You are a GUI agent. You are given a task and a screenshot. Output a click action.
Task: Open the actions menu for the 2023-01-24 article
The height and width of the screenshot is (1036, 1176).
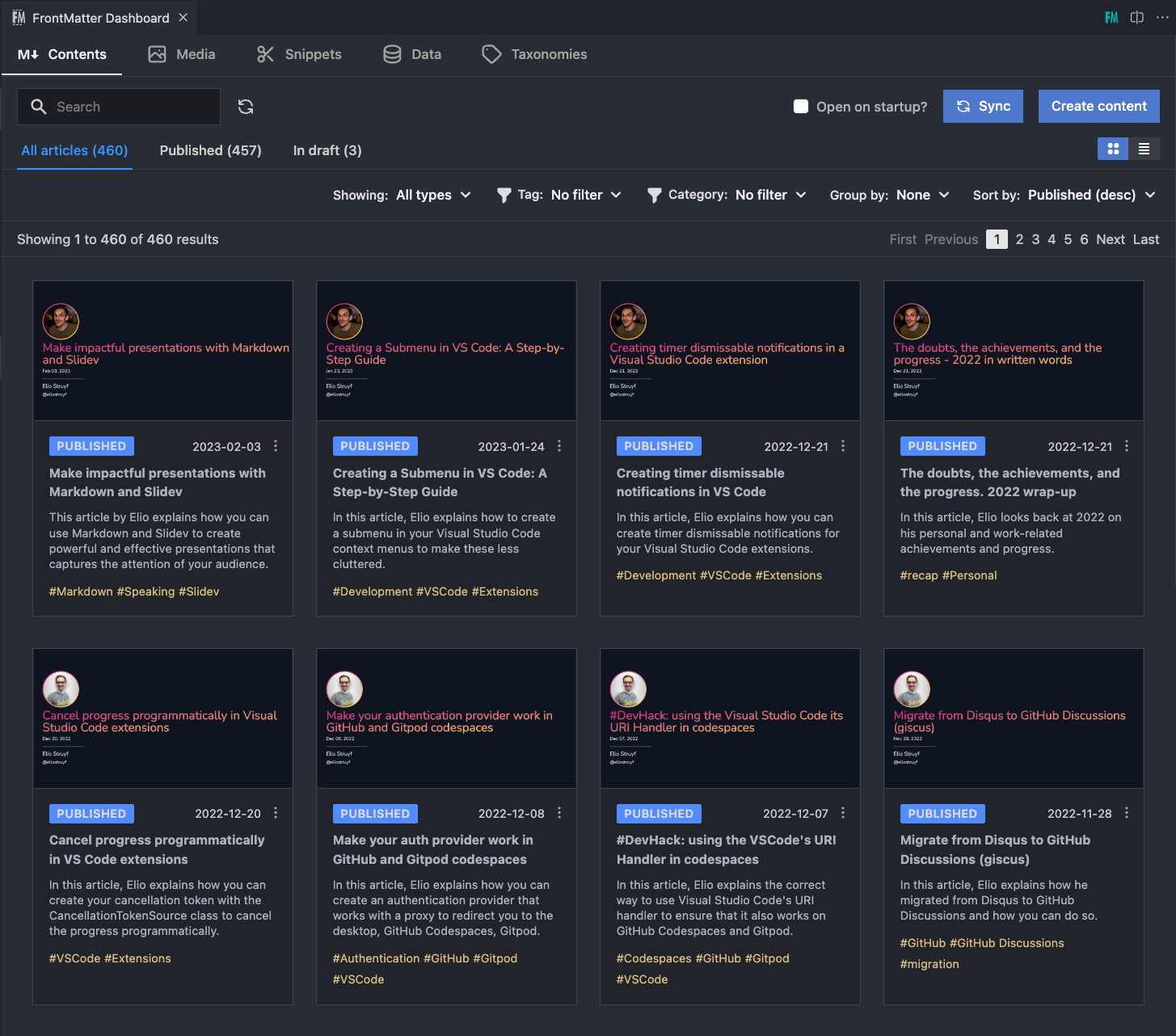click(559, 446)
